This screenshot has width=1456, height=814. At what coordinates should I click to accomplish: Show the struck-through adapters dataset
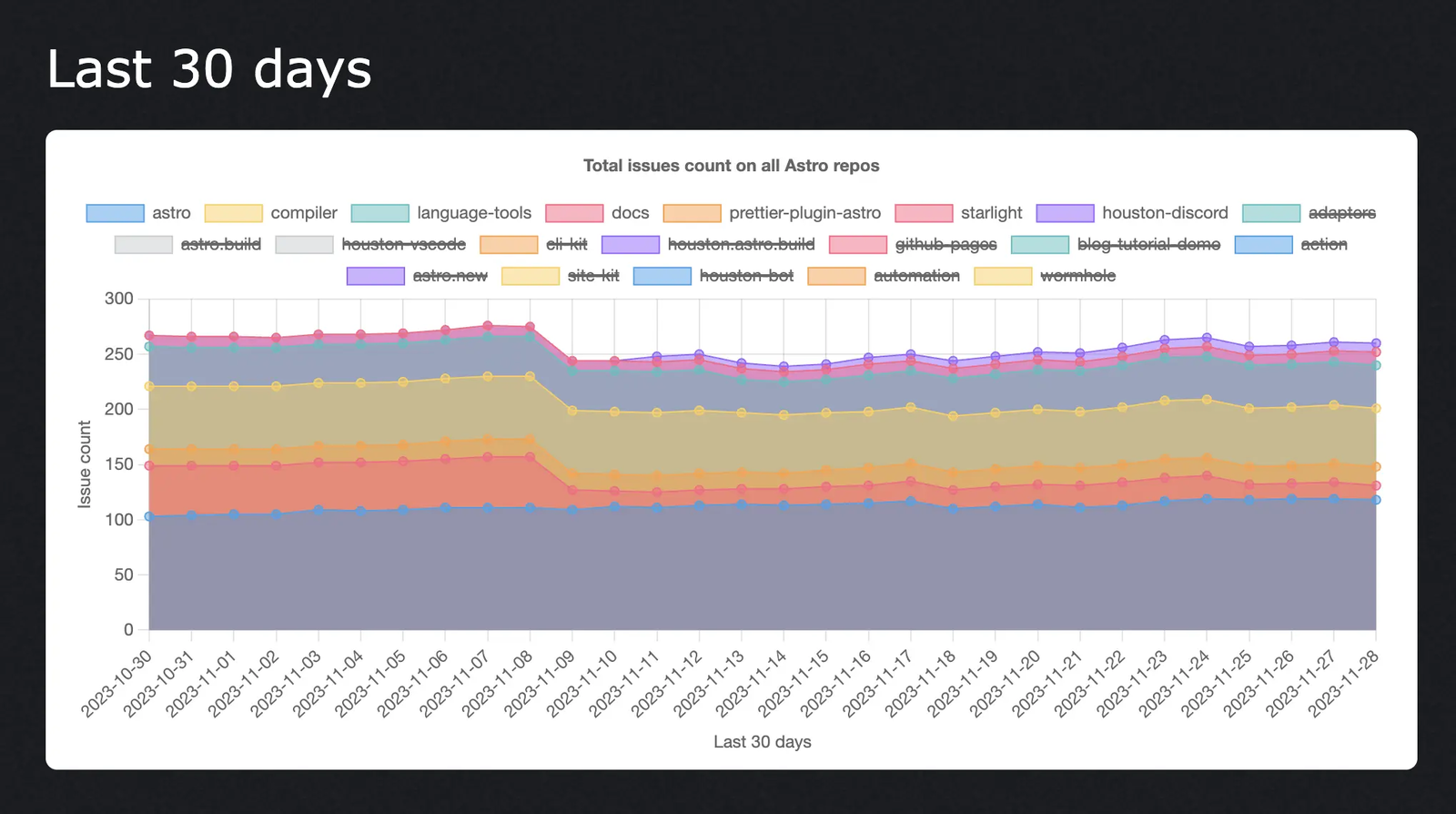click(1271, 213)
